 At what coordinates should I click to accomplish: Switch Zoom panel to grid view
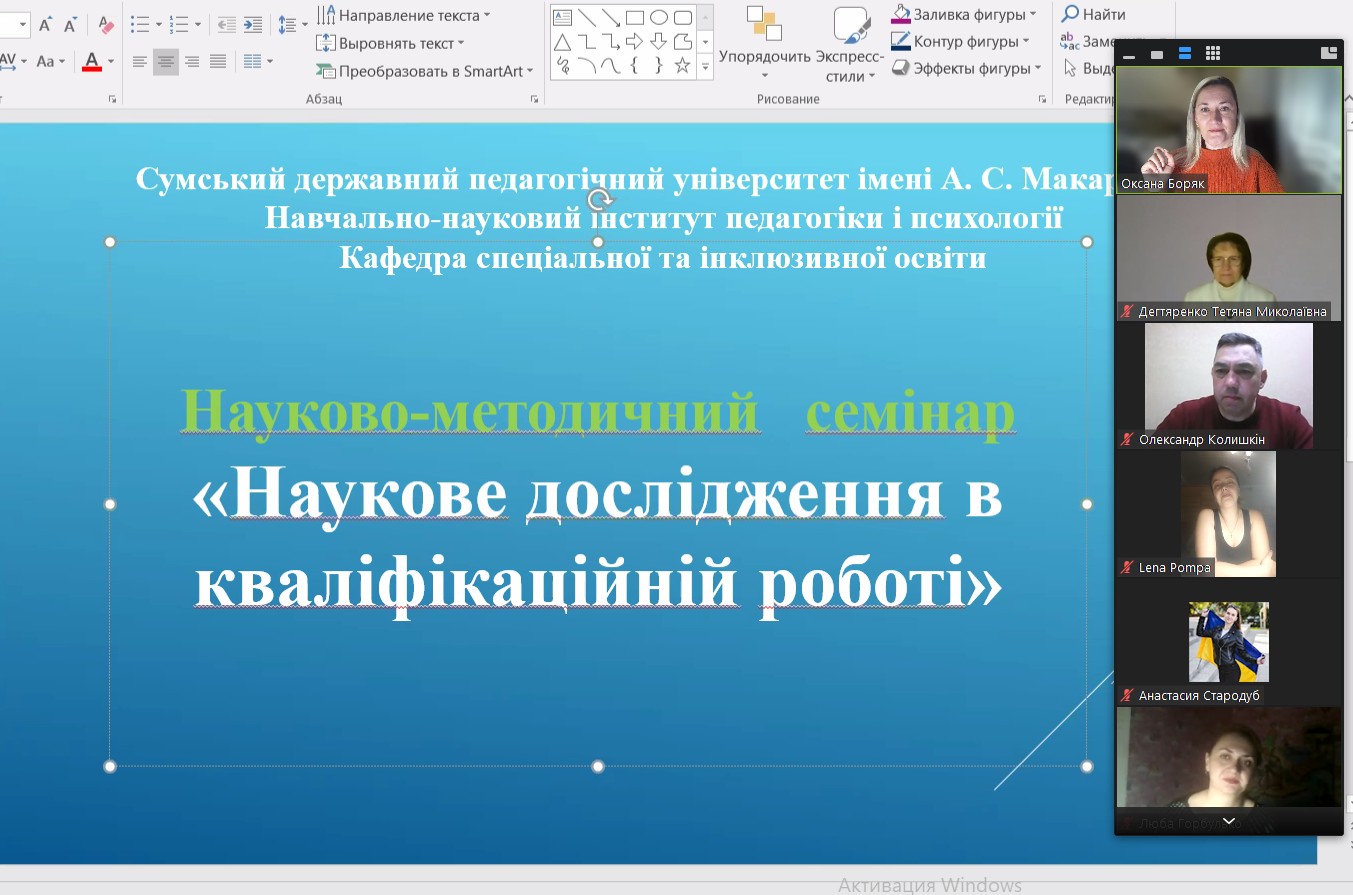[1213, 53]
